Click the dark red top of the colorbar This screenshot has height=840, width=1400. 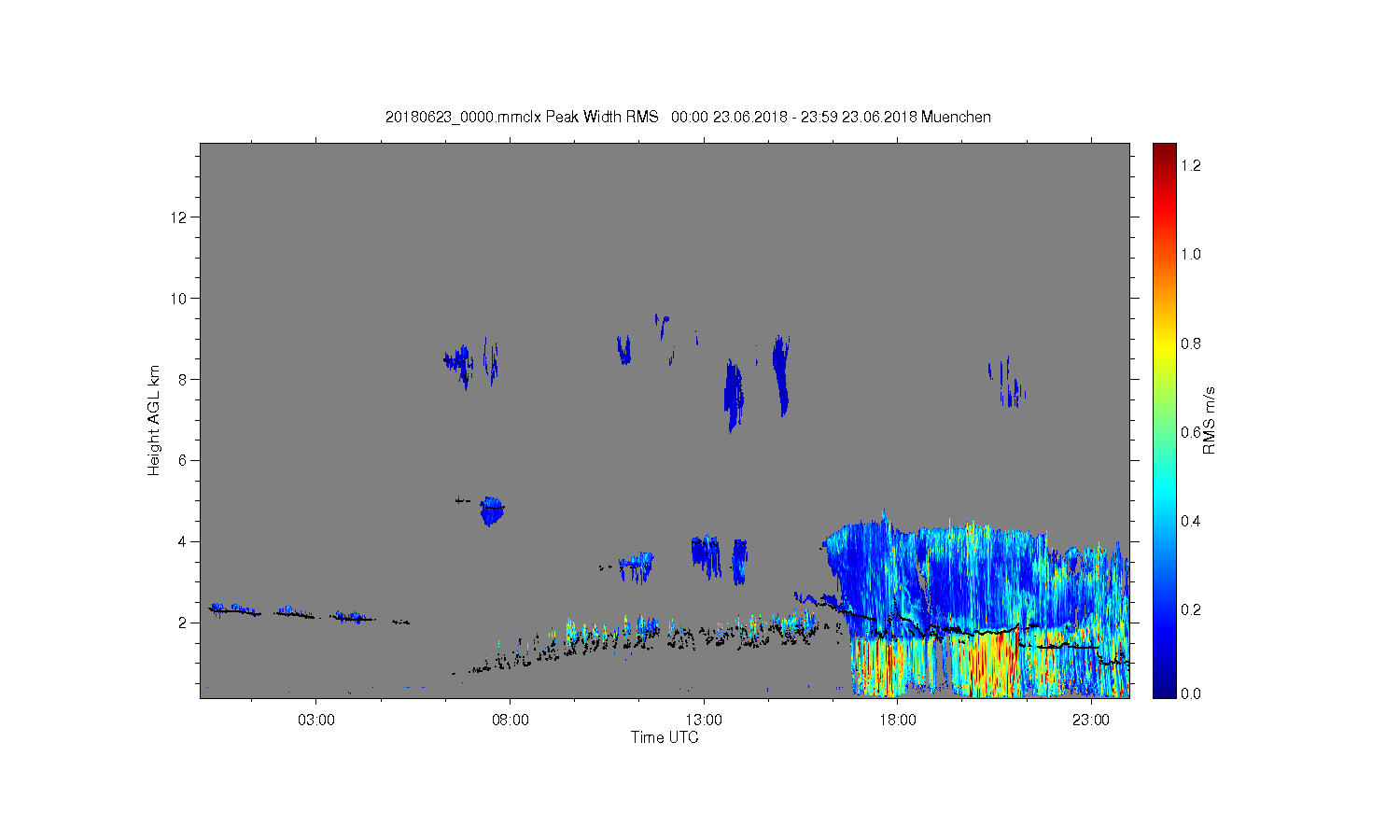click(x=1164, y=151)
